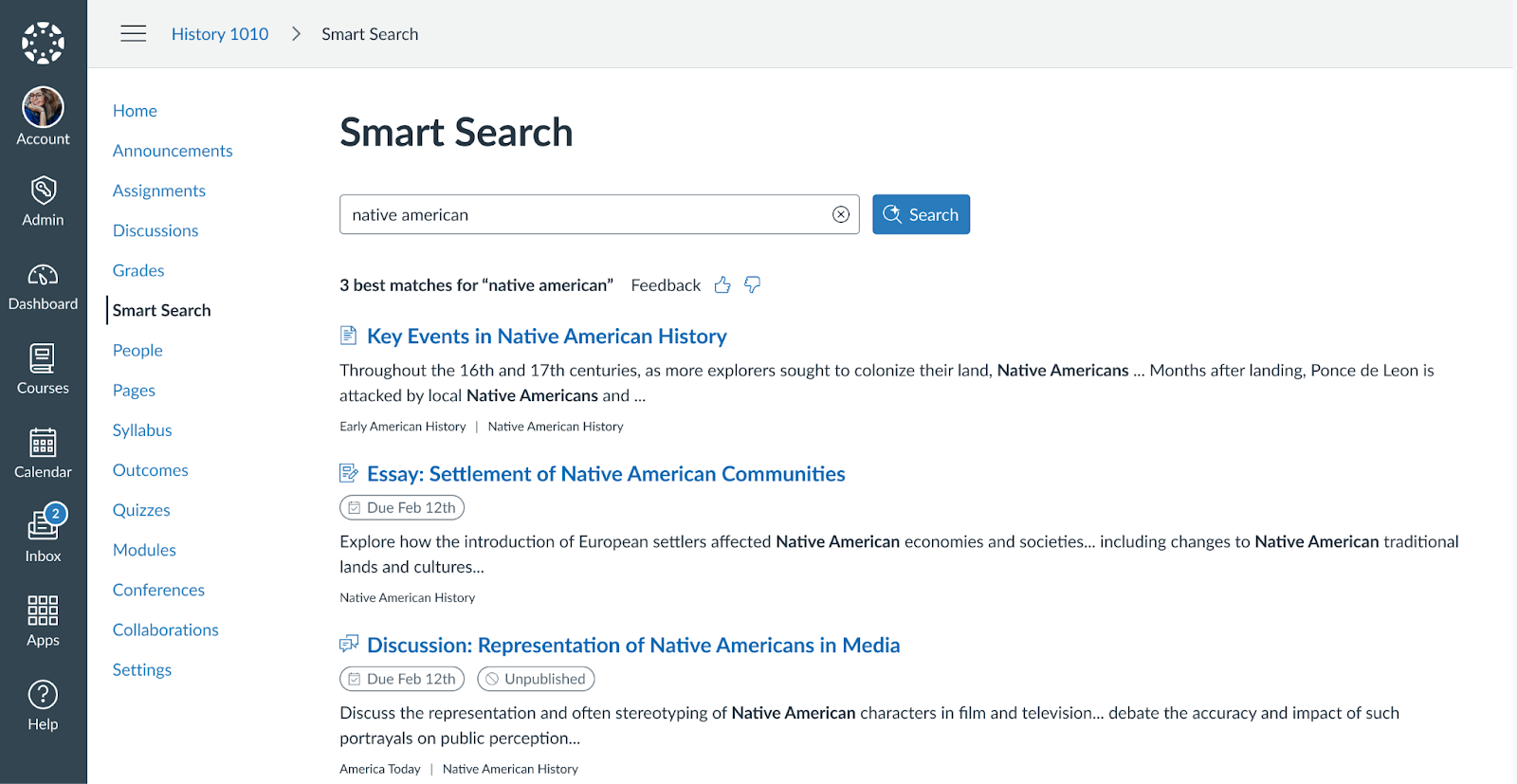
Task: Click the Due Feb 12th pill under Essay
Action: coord(402,507)
